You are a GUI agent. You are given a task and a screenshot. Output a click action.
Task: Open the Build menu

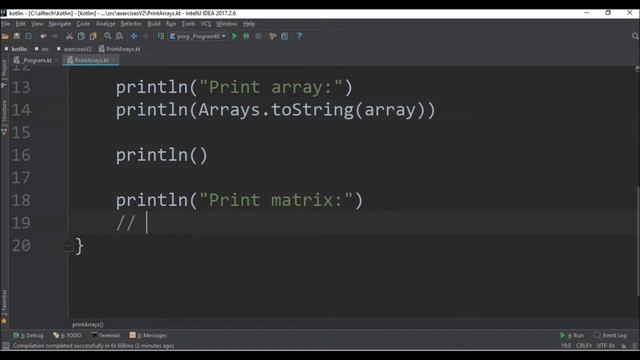point(154,24)
